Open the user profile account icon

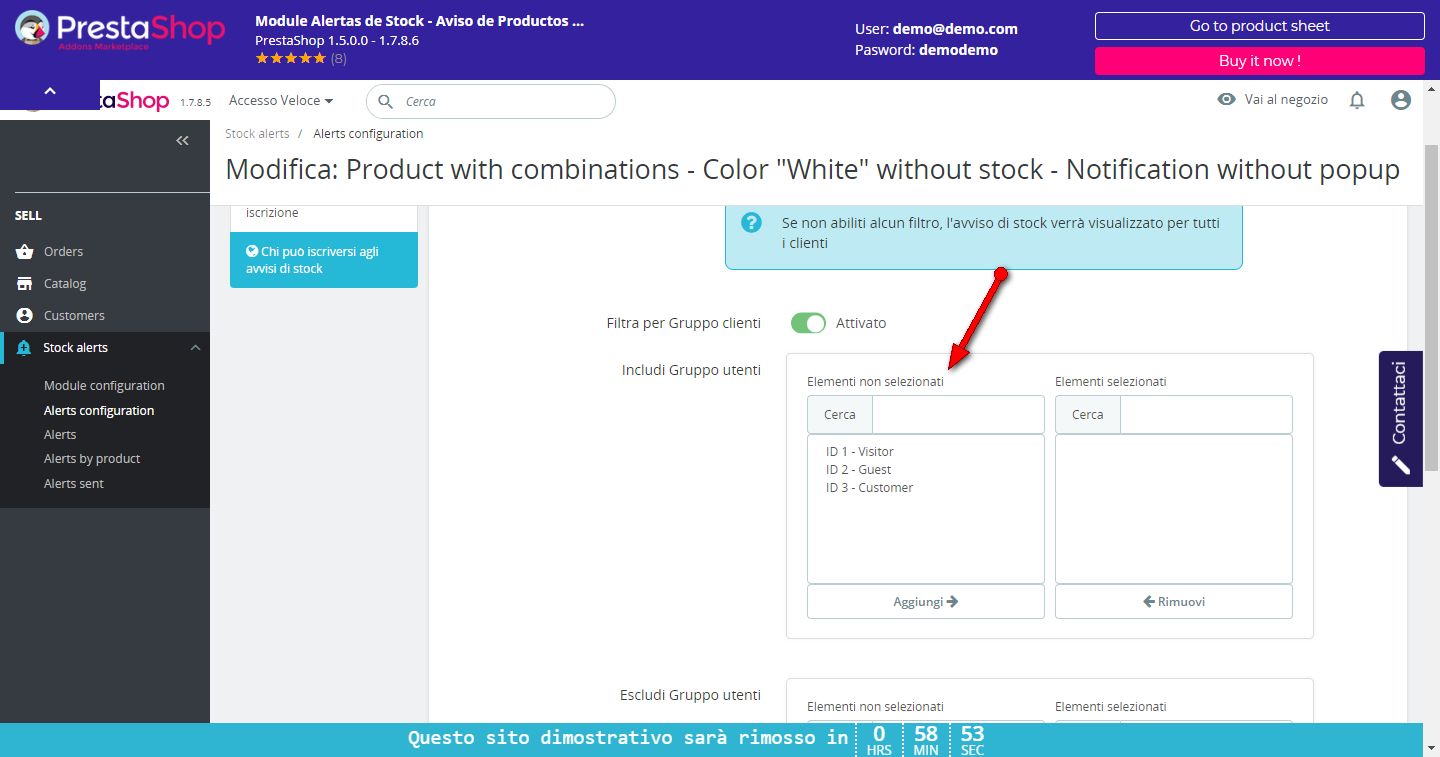pyautogui.click(x=1401, y=100)
